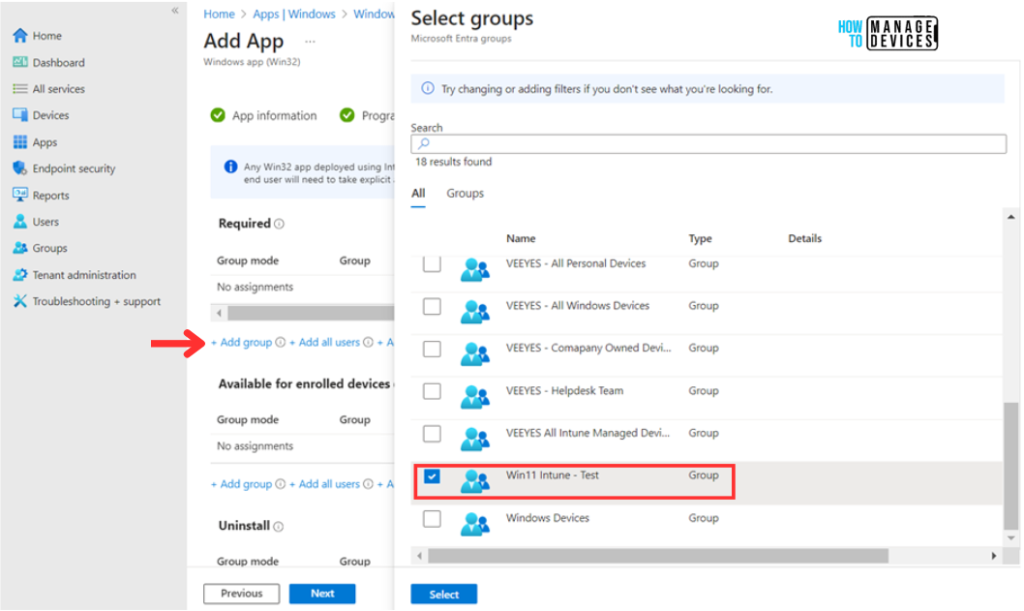Viewport: 1024px width, 611px height.
Task: Click the Type column header
Action: pos(700,238)
